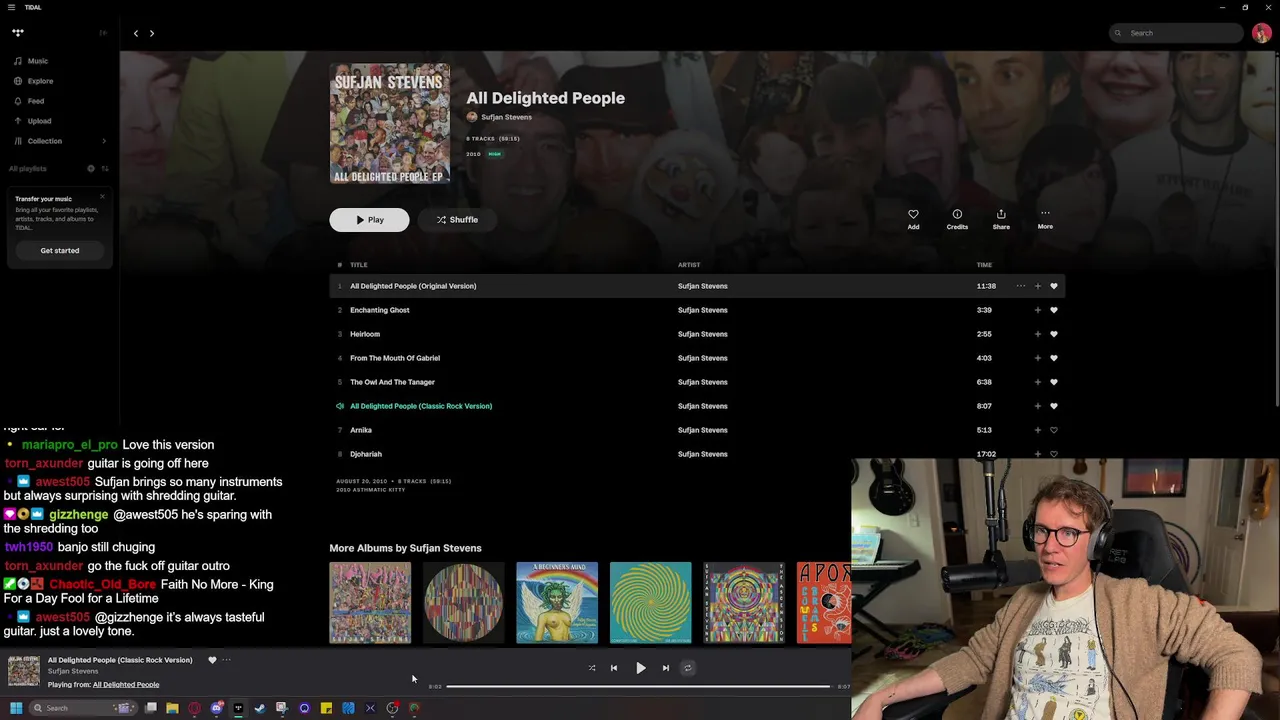The width and height of the screenshot is (1280, 720).
Task: Open the Windows Start menu
Action: (x=16, y=708)
